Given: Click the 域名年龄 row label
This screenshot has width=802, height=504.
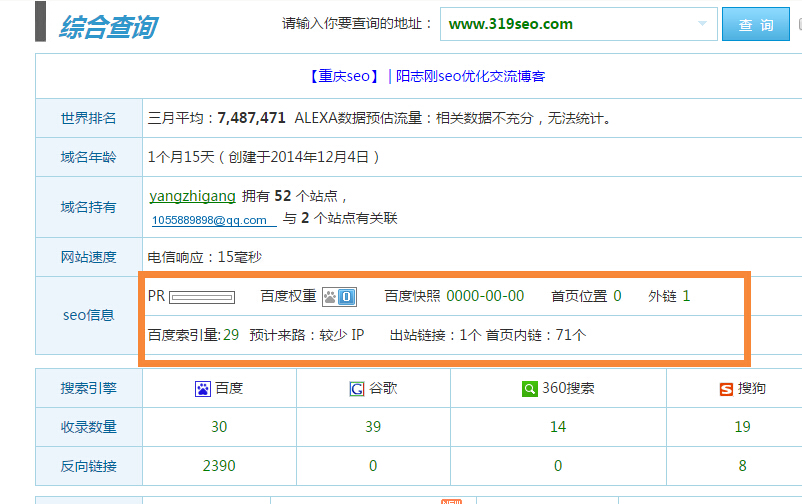Looking at the screenshot, I should (x=88, y=157).
